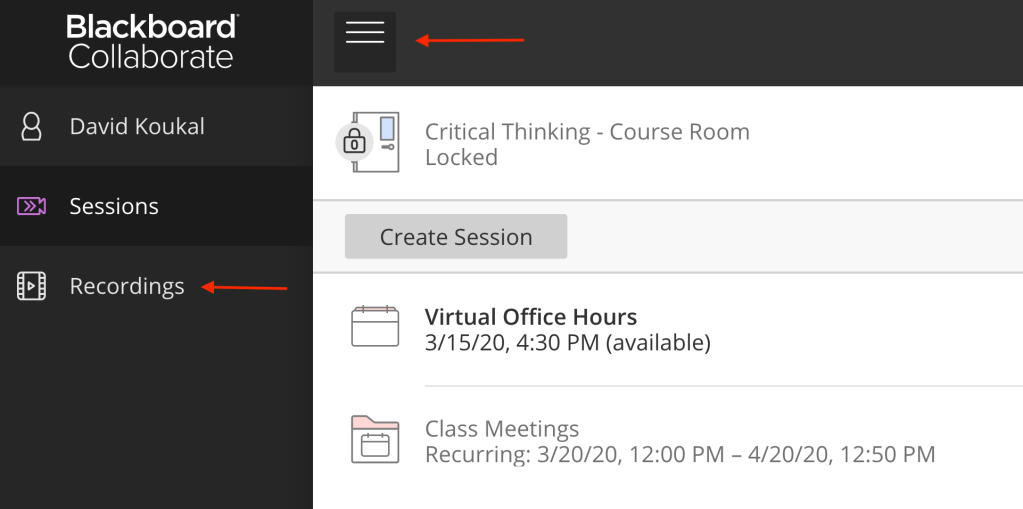Viewport: 1023px width, 509px height.
Task: Open the Virtual Office Hours session
Action: [531, 317]
